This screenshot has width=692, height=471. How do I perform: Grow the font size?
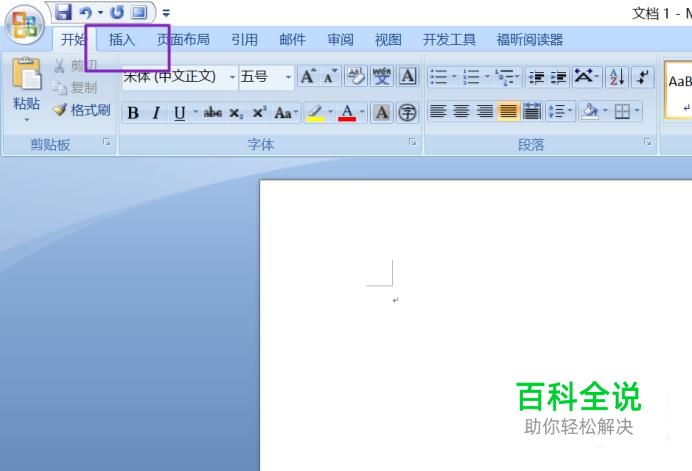coord(308,77)
